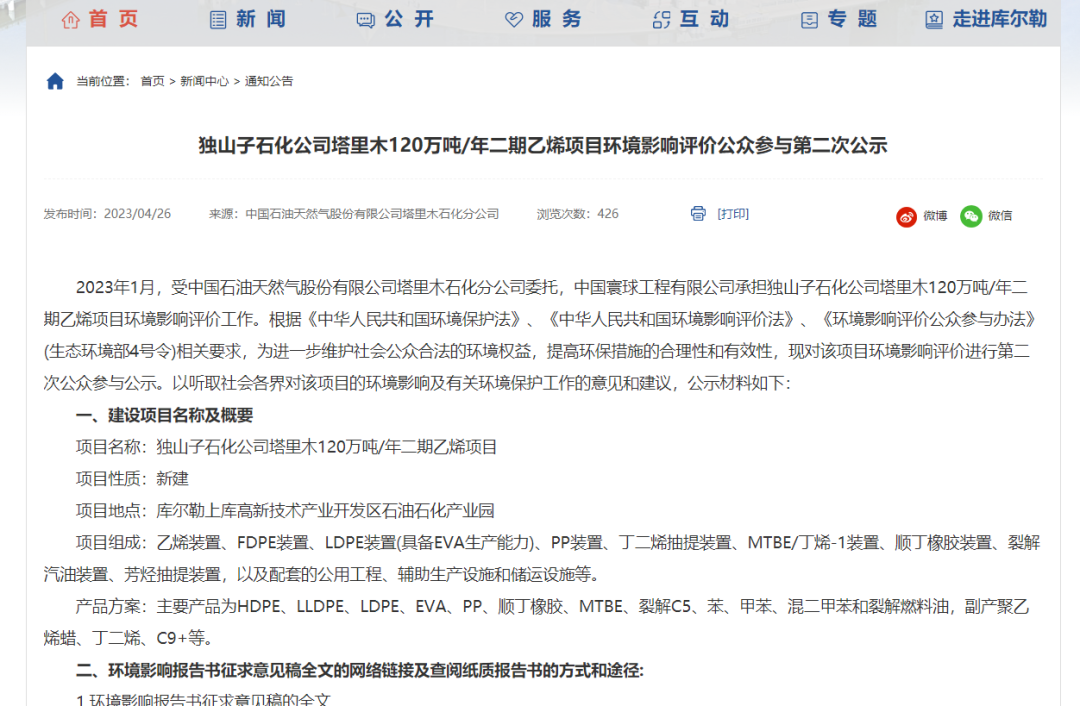This screenshot has width=1080, height=706.
Task: Click the home icon beside 首页 nav
Action: pos(70,20)
